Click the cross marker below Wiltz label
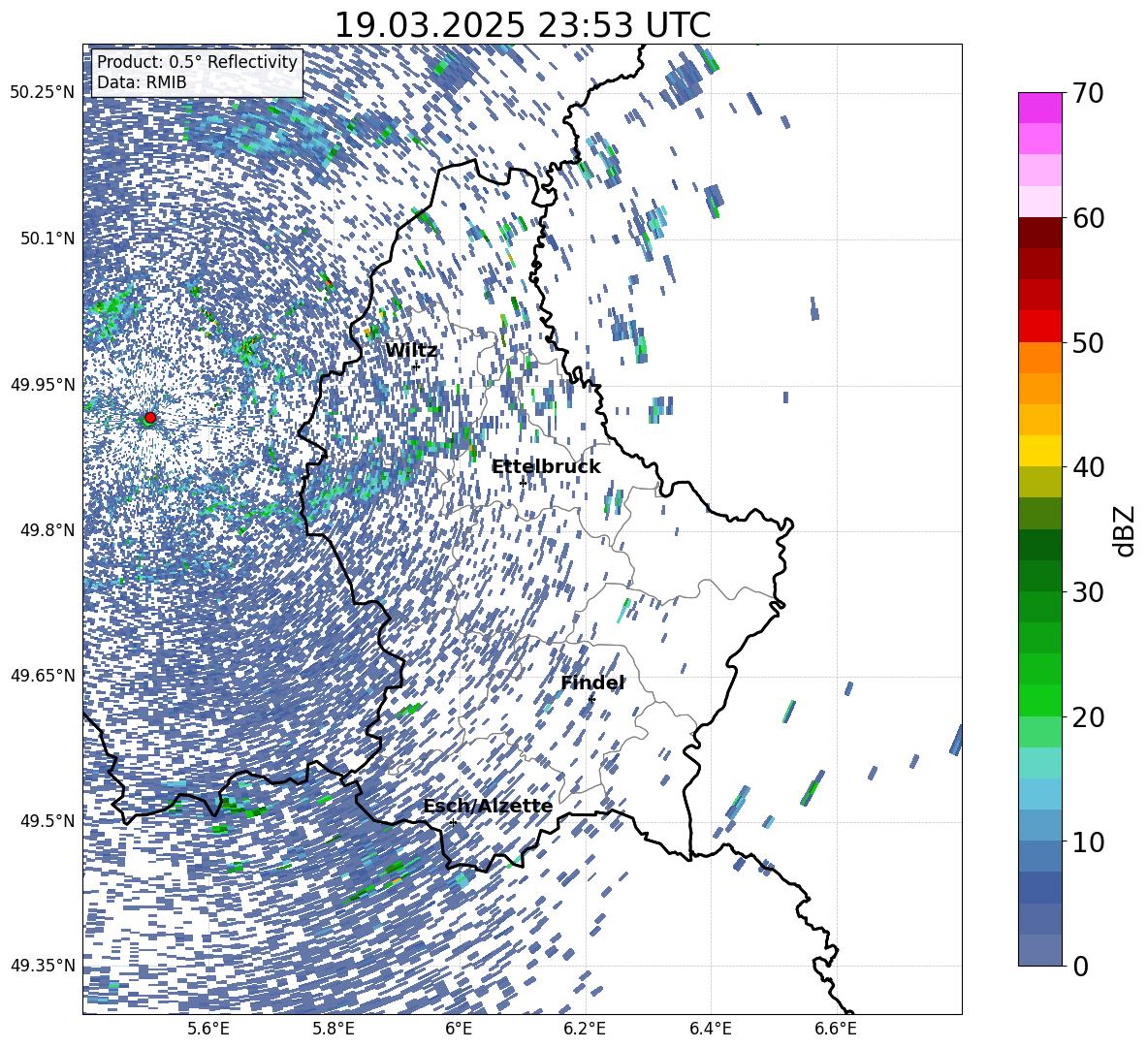Image resolution: width=1148 pixels, height=1048 pixels. [x=416, y=366]
